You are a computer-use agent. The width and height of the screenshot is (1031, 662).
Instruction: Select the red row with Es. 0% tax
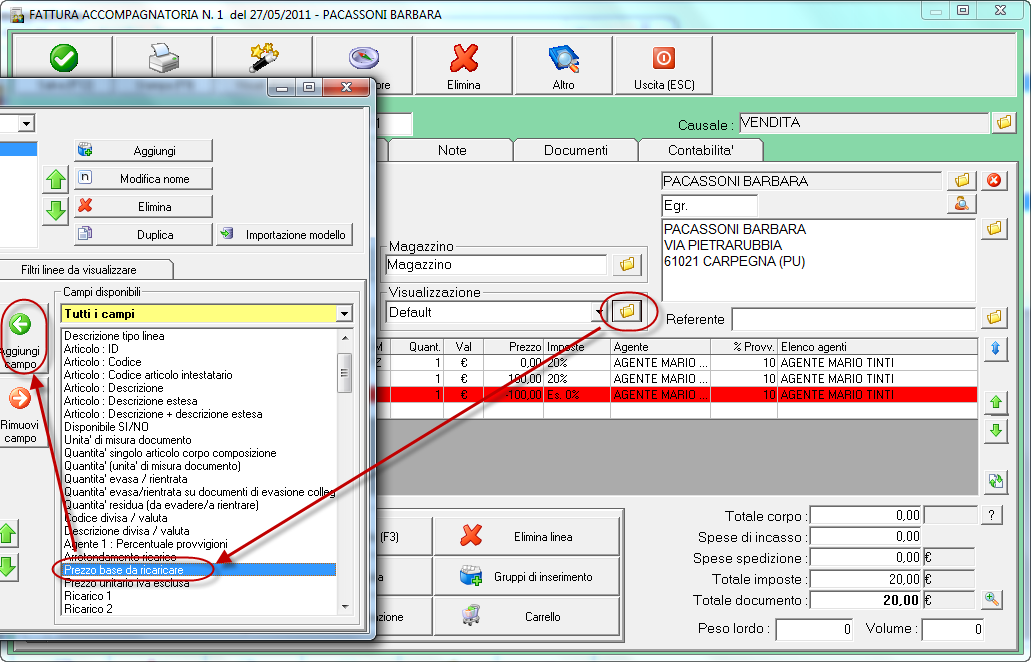677,394
